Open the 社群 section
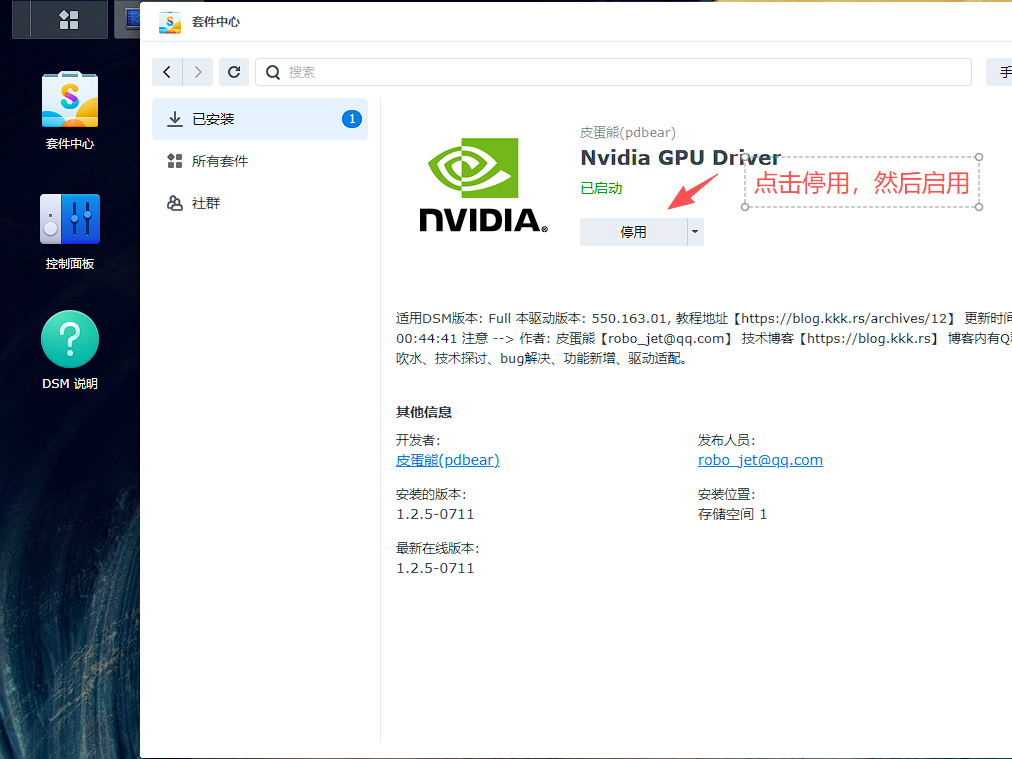 click(205, 203)
